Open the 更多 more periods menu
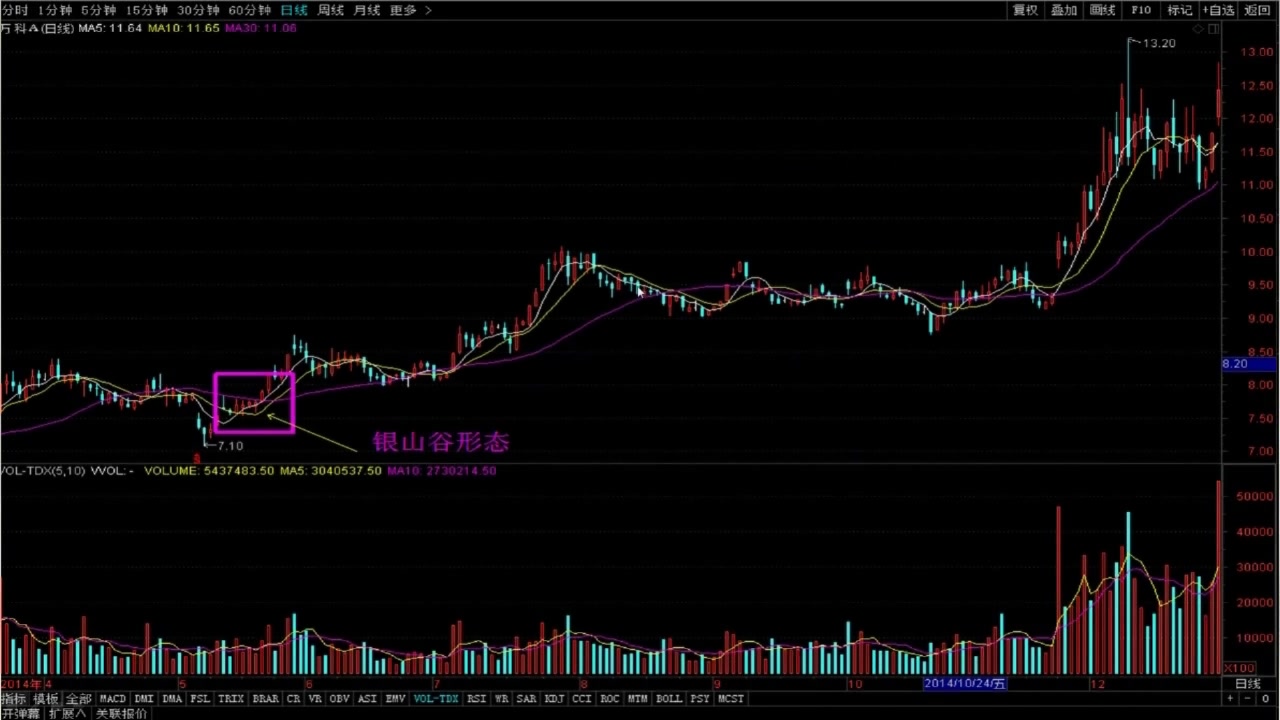1280x720 pixels. coord(403,10)
